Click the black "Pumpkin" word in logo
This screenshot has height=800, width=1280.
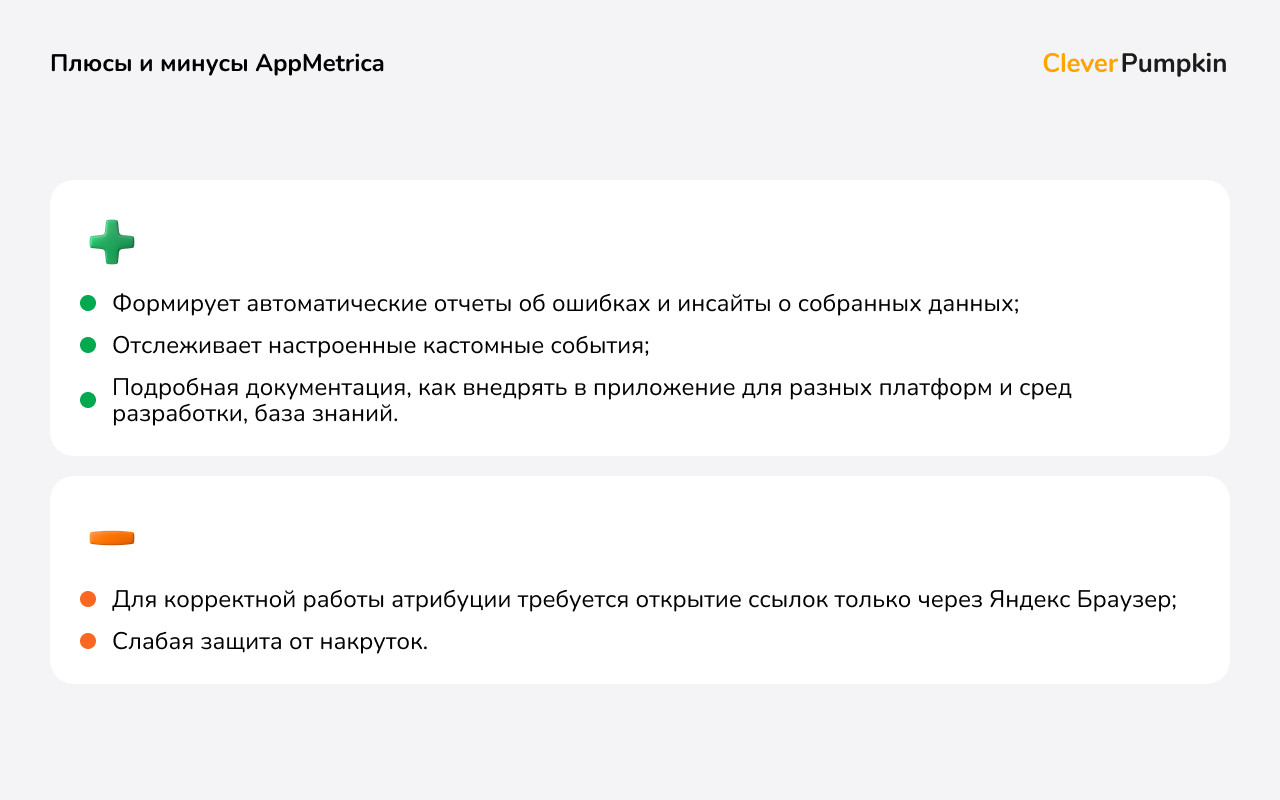click(x=1173, y=64)
